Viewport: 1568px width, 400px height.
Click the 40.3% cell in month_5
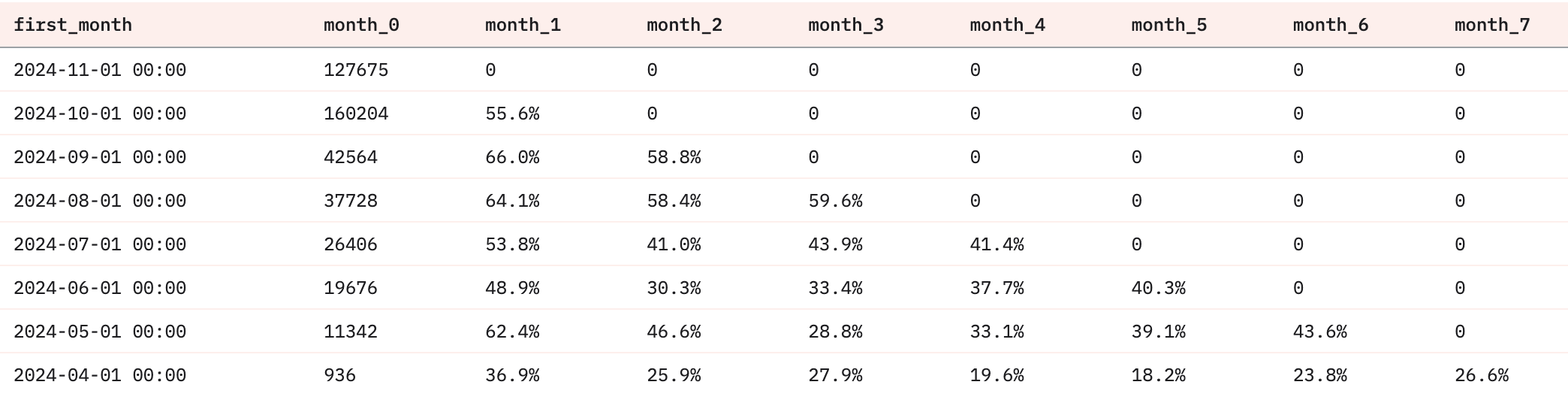[1158, 288]
